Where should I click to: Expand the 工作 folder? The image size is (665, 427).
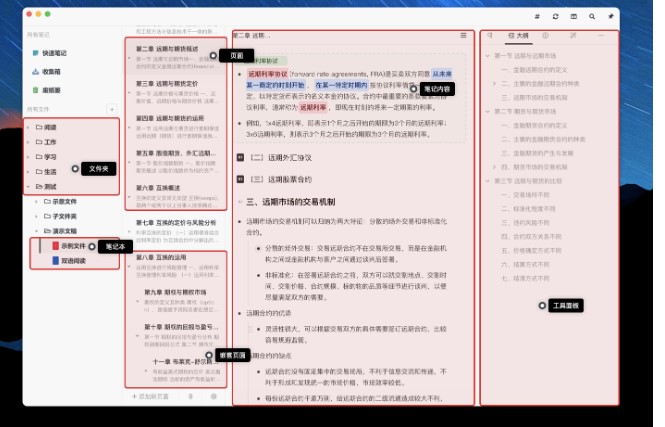click(27, 142)
